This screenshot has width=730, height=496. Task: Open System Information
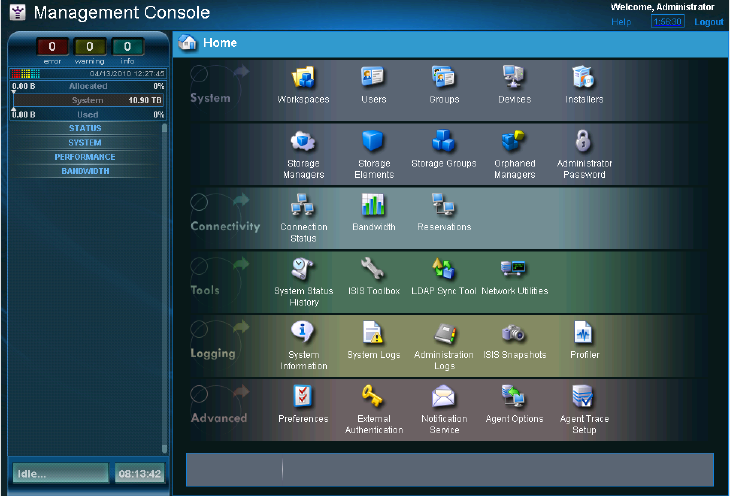pyautogui.click(x=303, y=333)
